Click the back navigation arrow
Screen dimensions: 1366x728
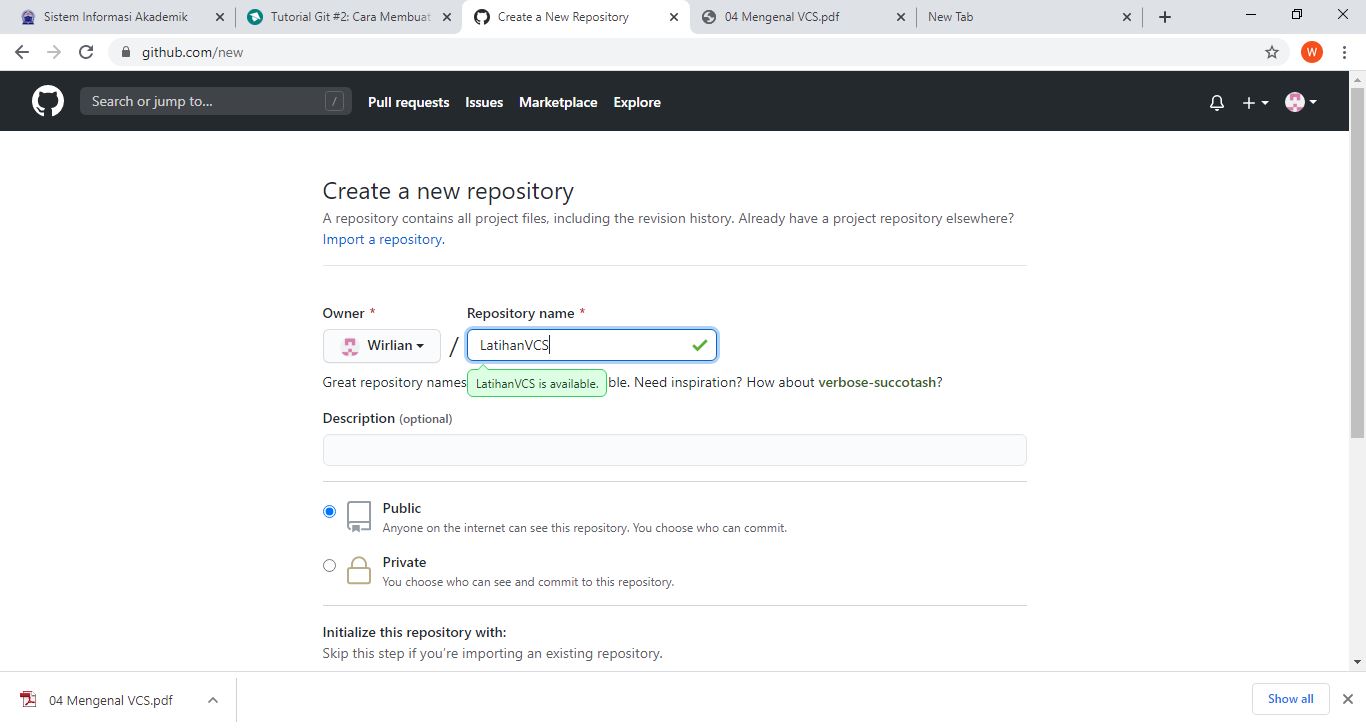pyautogui.click(x=21, y=51)
